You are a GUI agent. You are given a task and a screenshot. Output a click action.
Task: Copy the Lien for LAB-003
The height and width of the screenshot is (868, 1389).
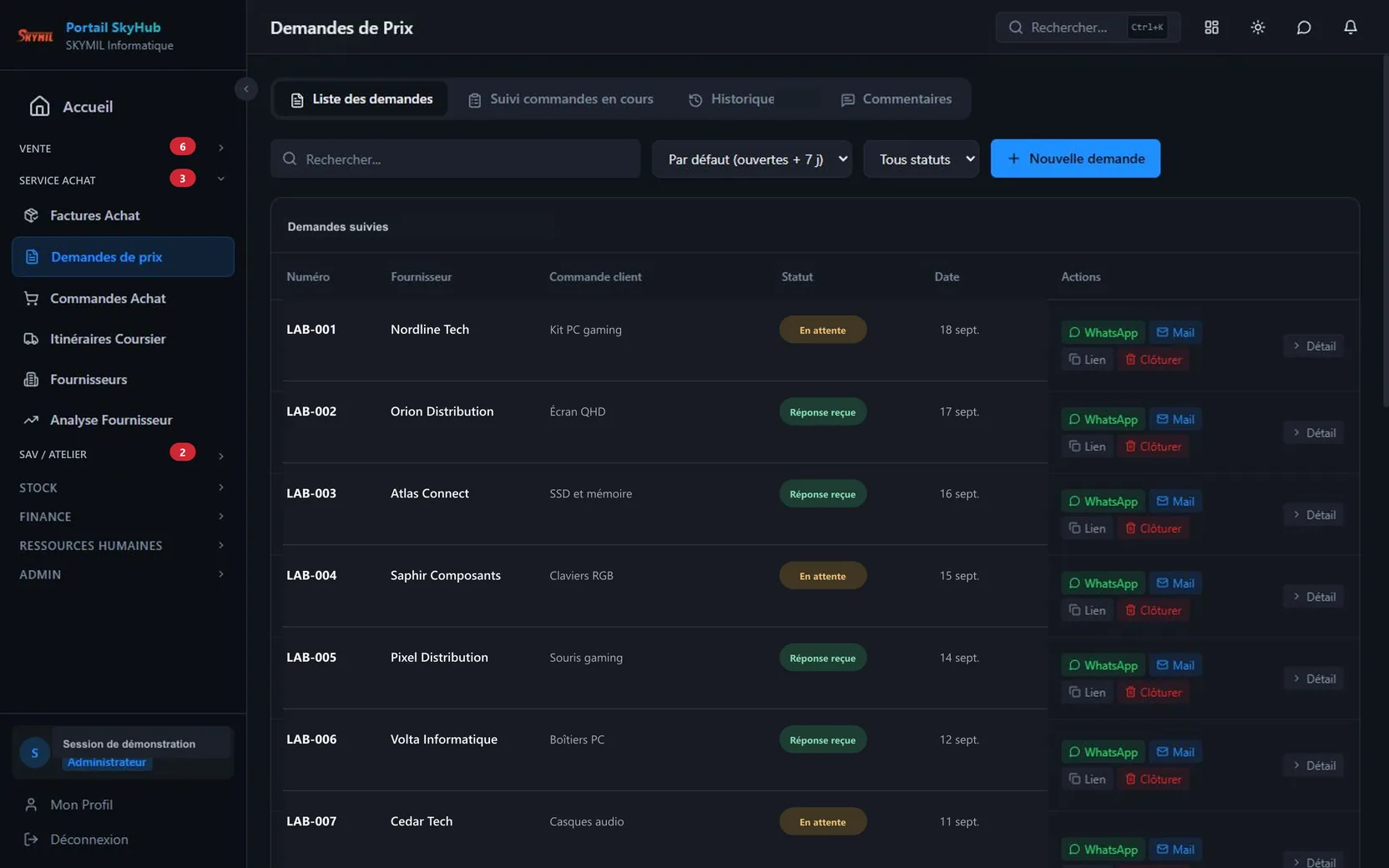click(1087, 528)
